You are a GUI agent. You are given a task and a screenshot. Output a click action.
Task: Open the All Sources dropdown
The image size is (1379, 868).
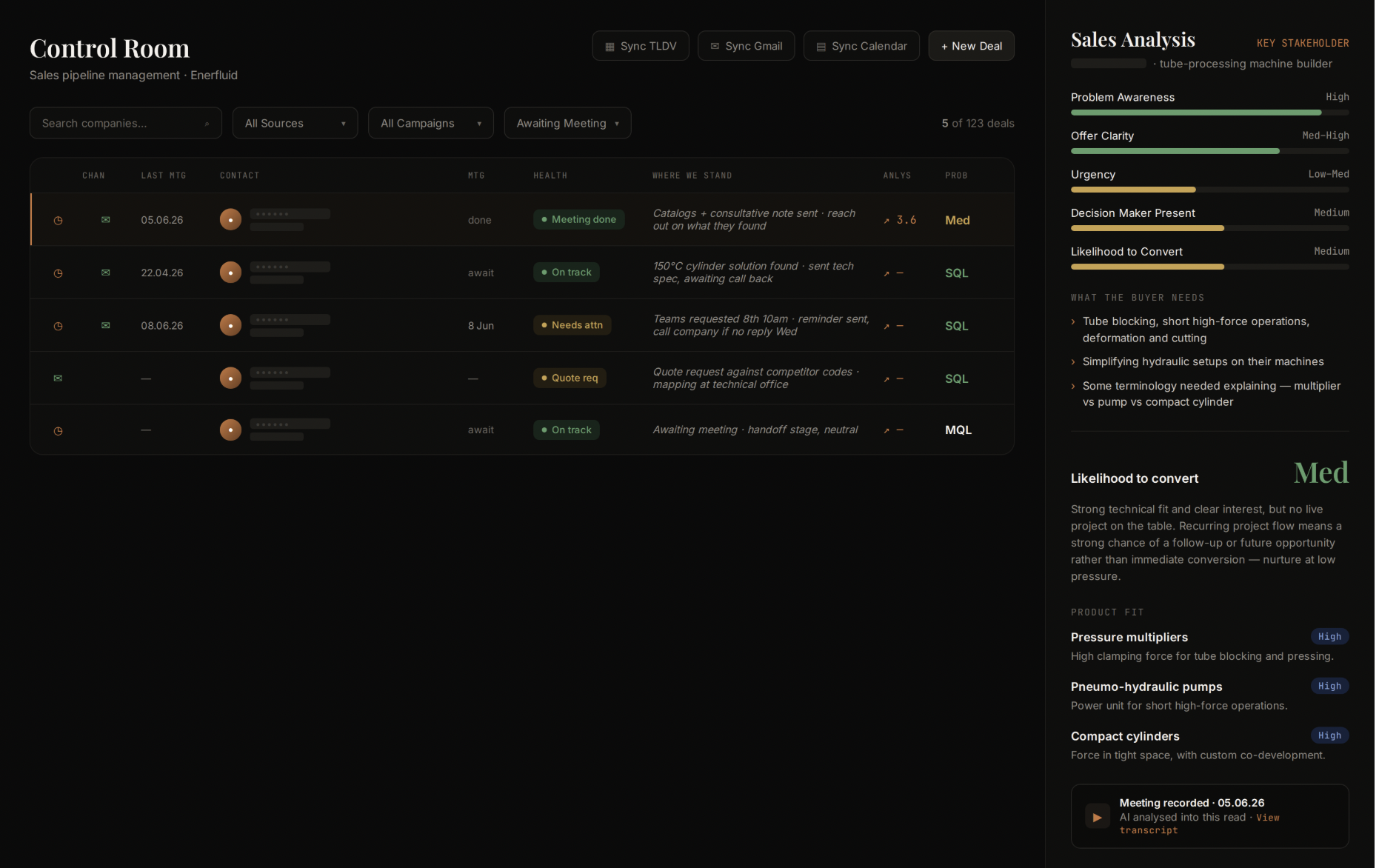(x=295, y=123)
